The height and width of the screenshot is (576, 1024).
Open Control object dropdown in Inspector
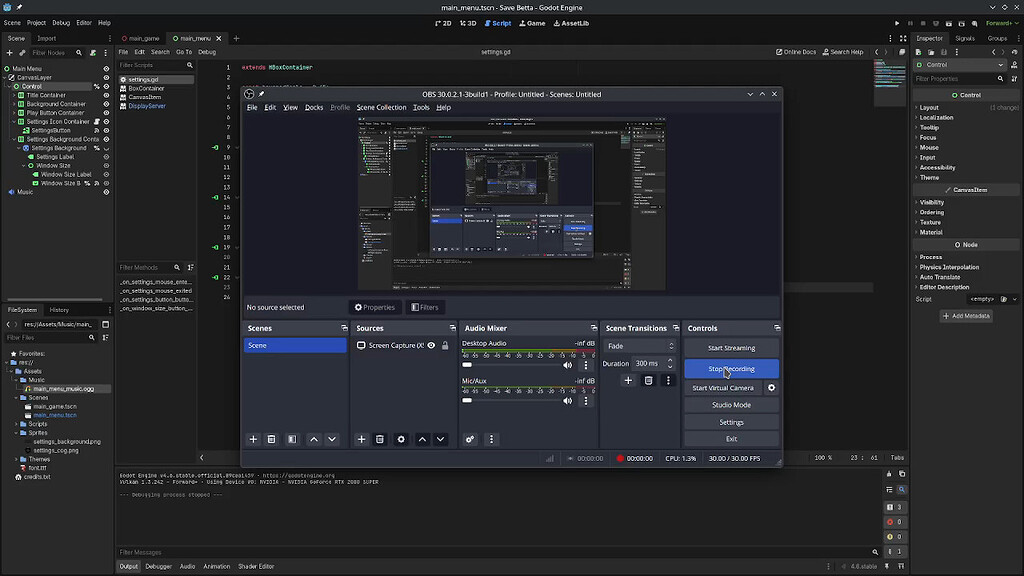click(x=960, y=65)
